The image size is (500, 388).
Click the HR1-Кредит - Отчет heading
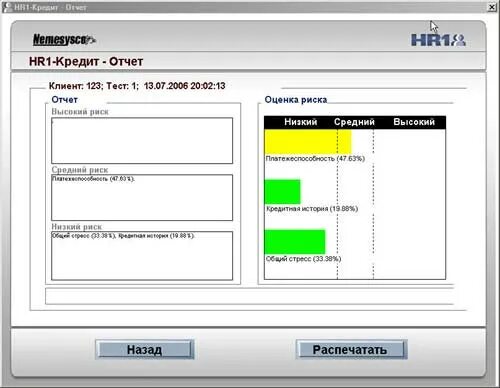click(x=86, y=61)
